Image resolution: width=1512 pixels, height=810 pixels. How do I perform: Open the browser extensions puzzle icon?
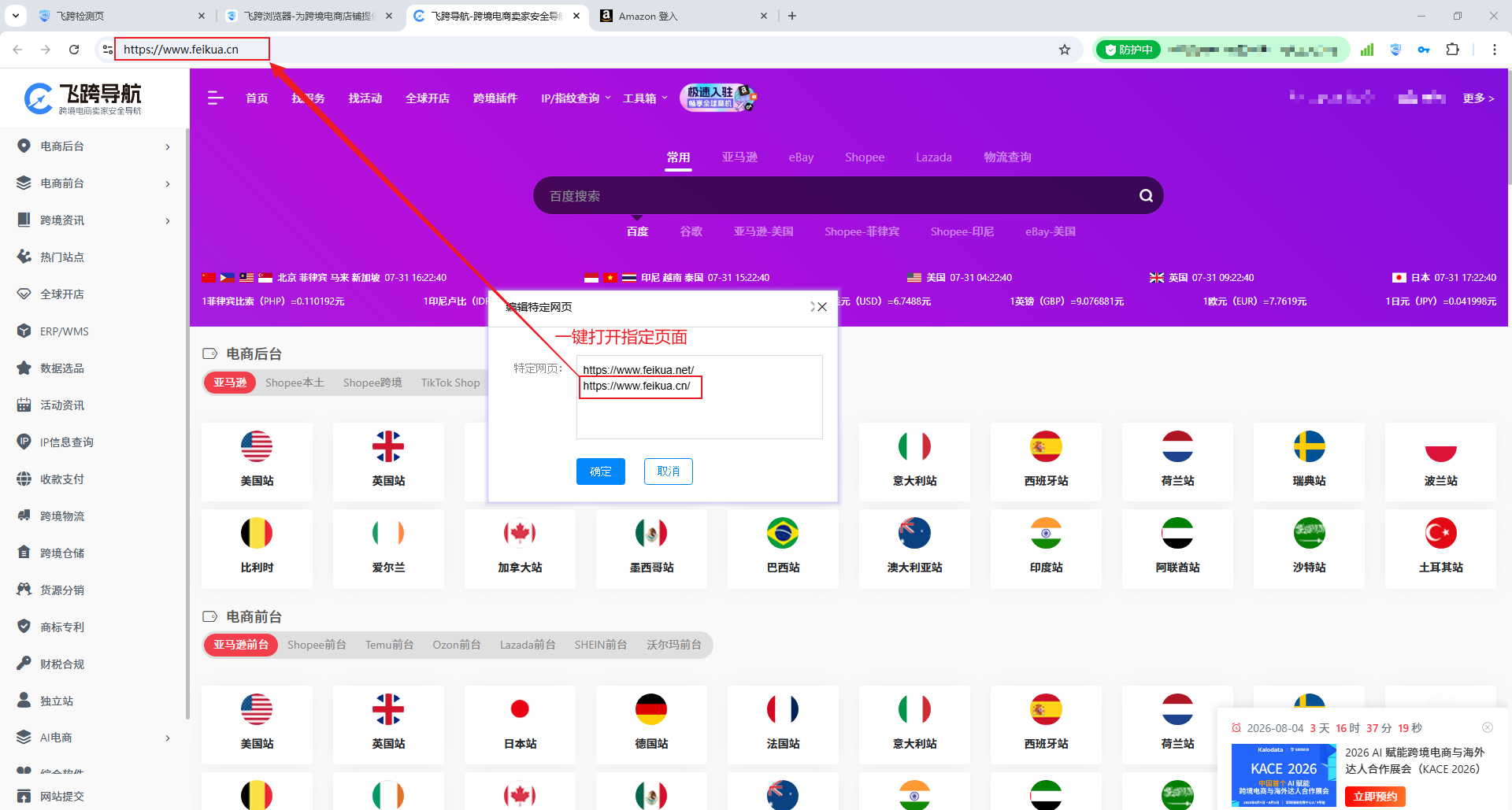point(1453,50)
